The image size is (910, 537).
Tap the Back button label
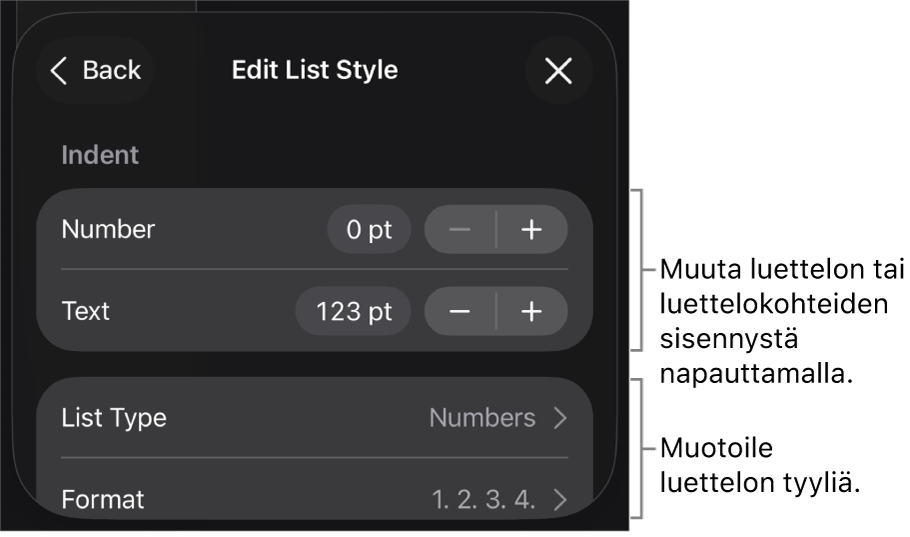click(111, 70)
